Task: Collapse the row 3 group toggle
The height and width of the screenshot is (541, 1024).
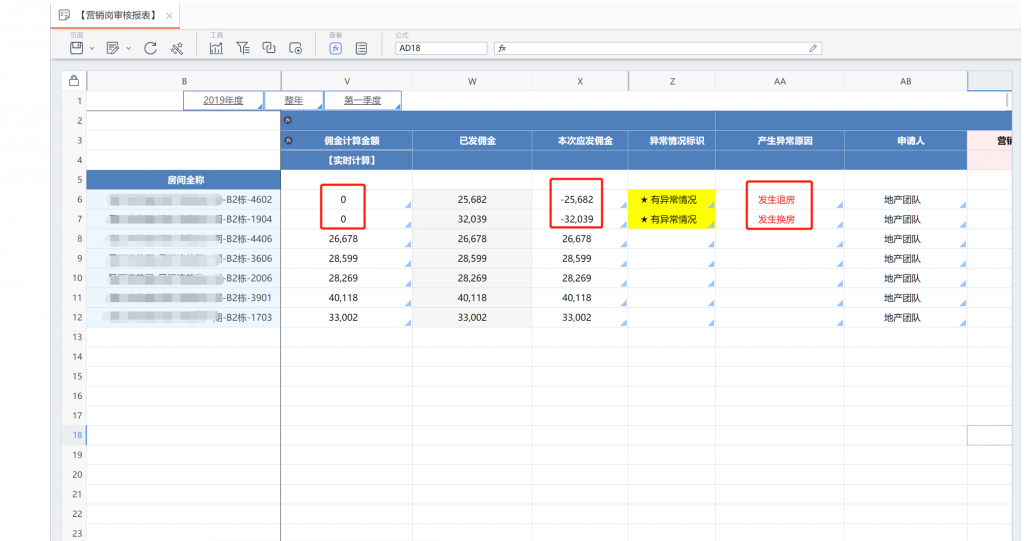Action: click(x=288, y=140)
